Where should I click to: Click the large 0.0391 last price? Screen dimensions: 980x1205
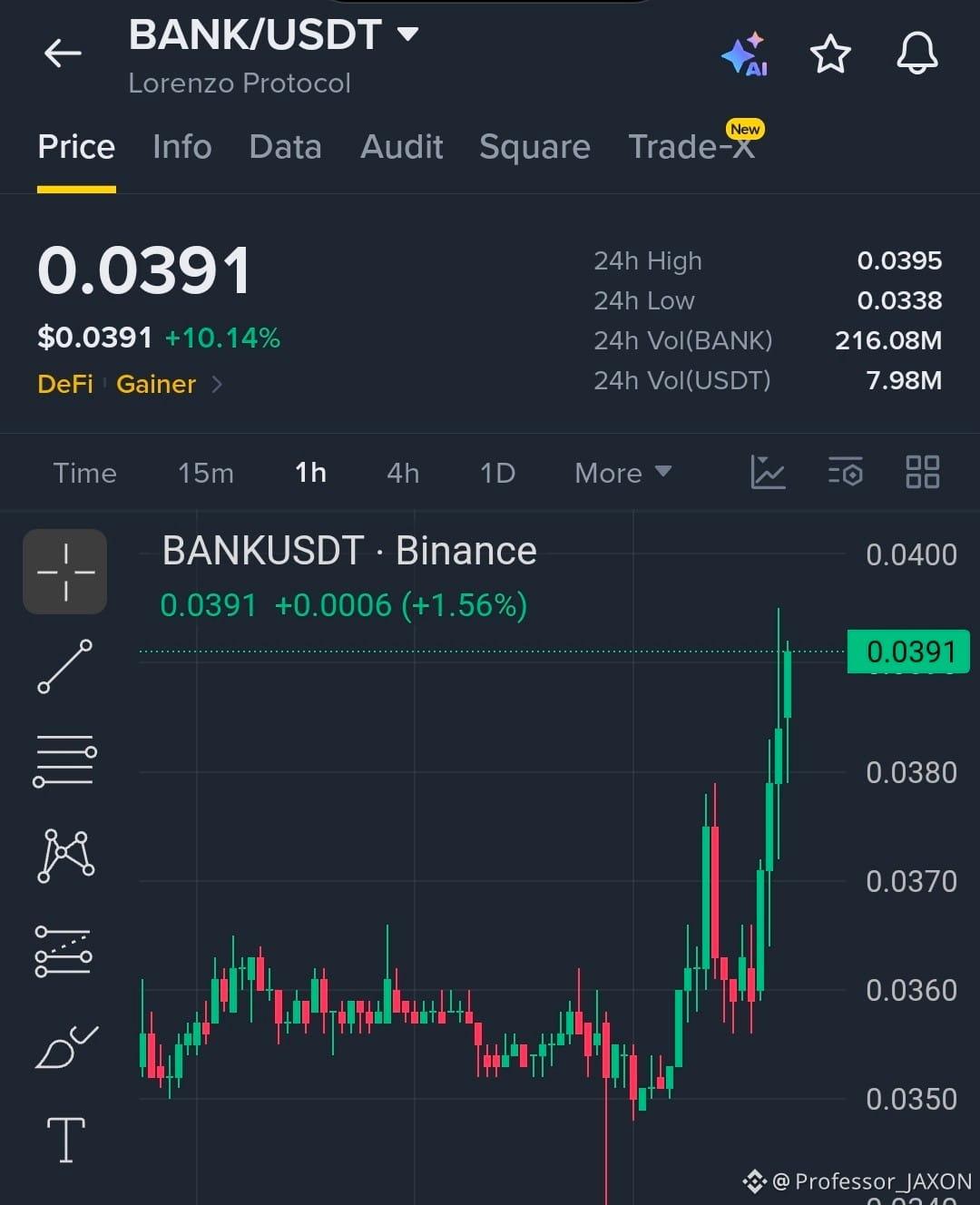(x=144, y=270)
